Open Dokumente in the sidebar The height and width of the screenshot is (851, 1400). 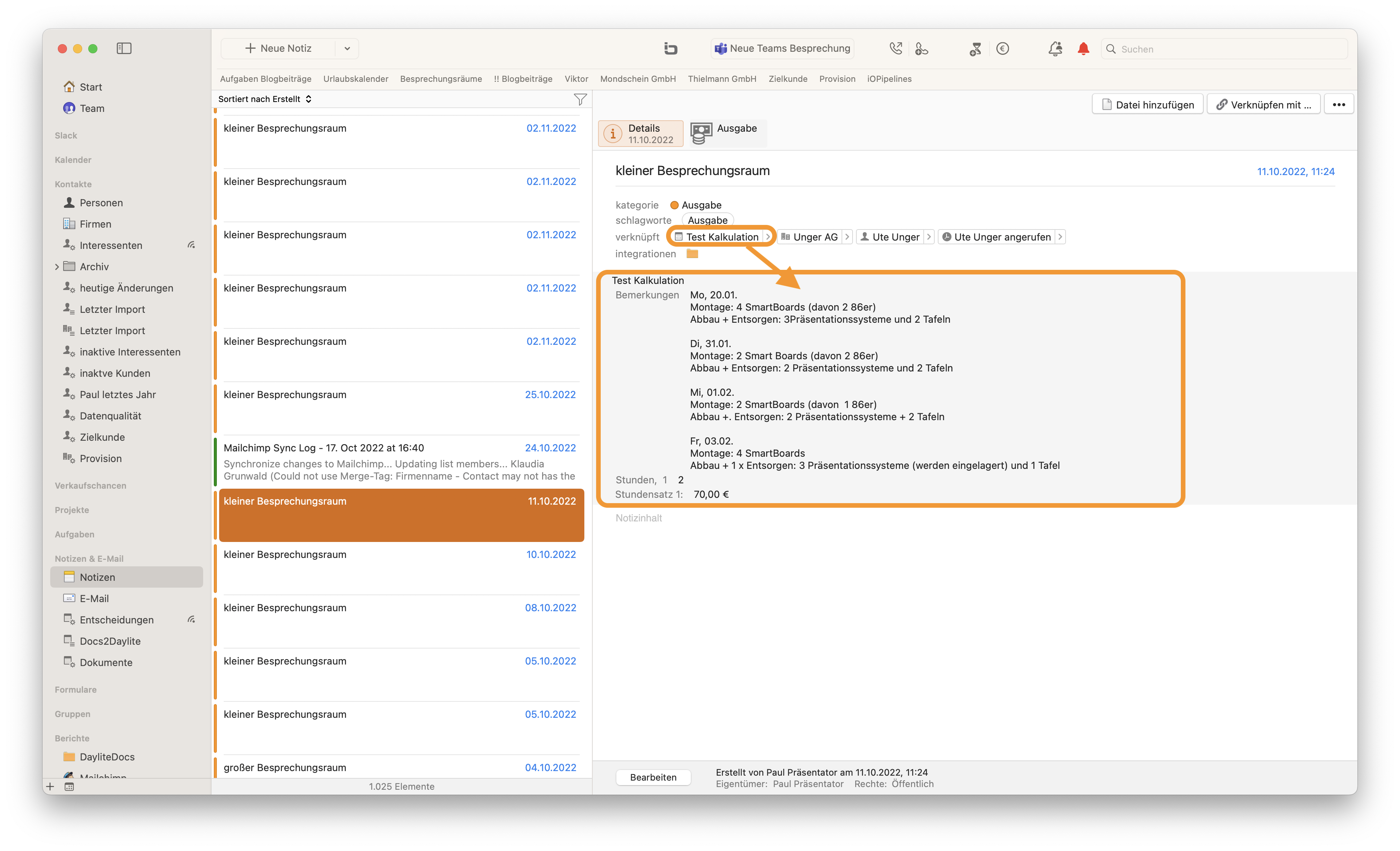(106, 662)
